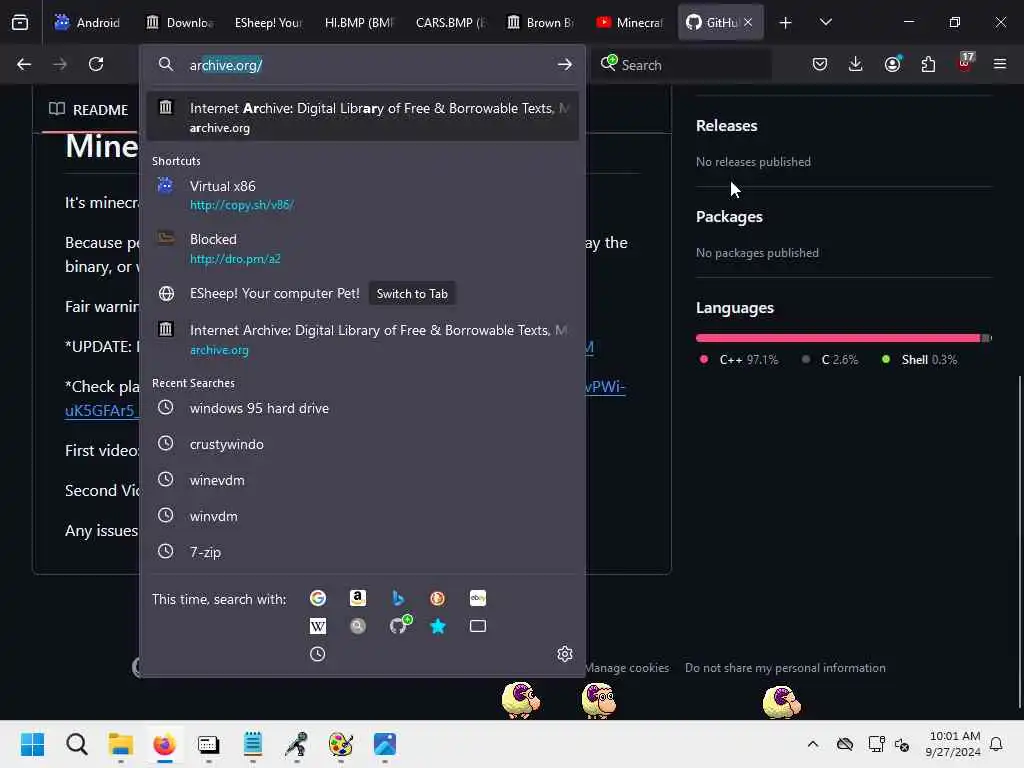The height and width of the screenshot is (768, 1024).
Task: Click Manage cookies footer link
Action: pos(628,667)
